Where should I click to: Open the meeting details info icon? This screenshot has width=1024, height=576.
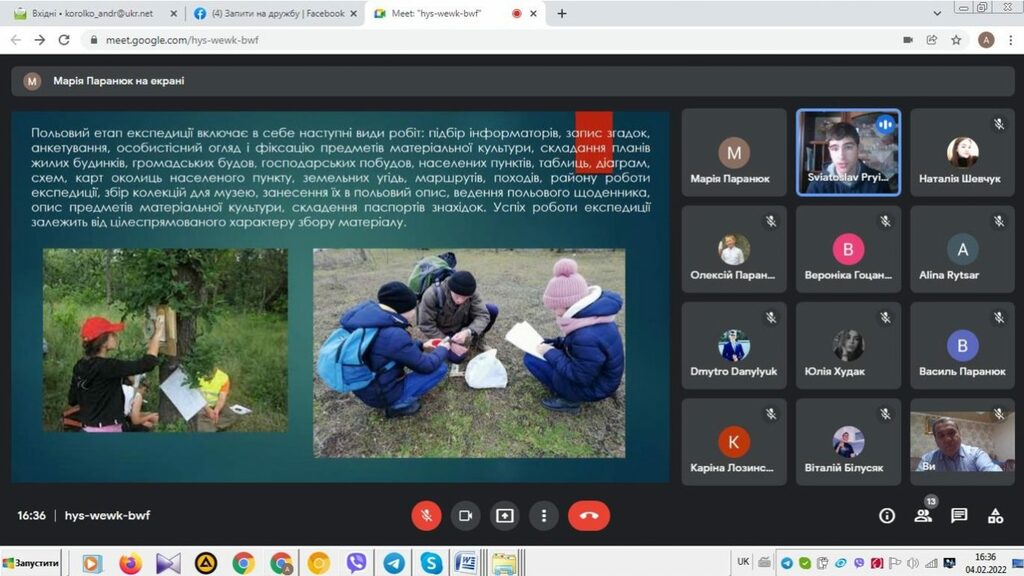pos(887,516)
